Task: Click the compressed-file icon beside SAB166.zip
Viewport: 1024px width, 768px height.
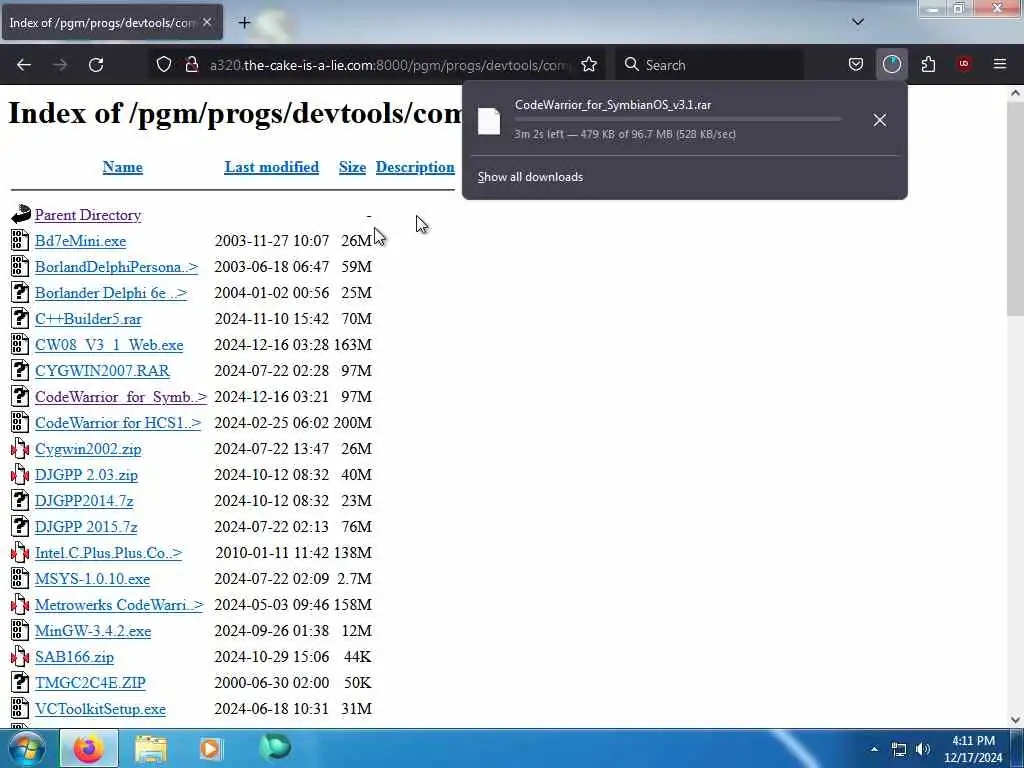Action: click(20, 656)
